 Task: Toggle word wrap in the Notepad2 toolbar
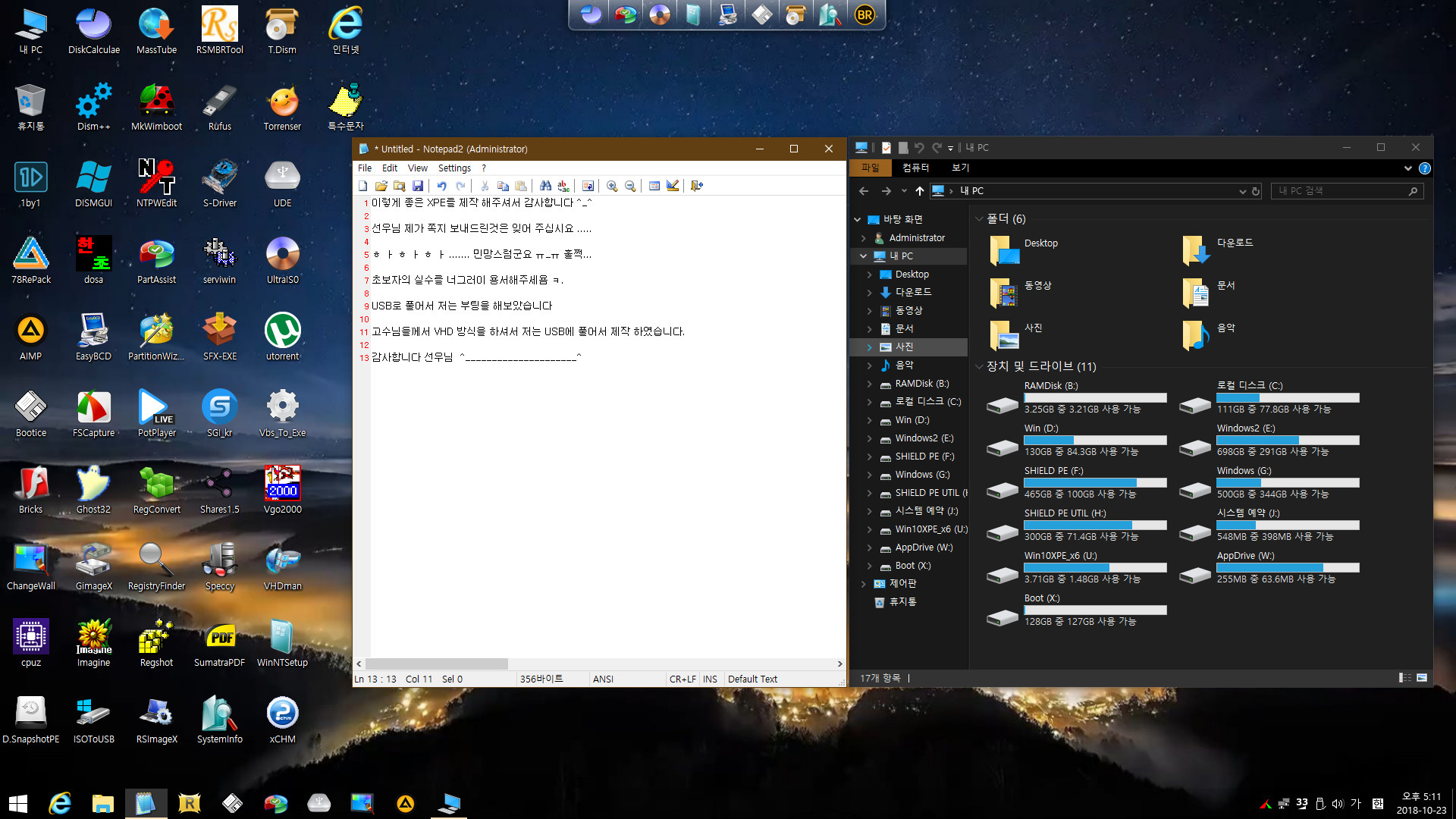pos(588,186)
